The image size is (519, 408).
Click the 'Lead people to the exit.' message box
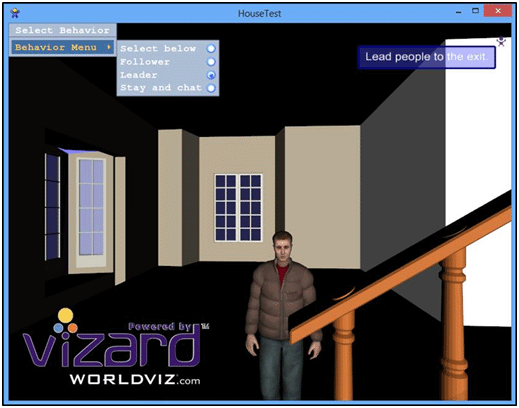tap(427, 57)
